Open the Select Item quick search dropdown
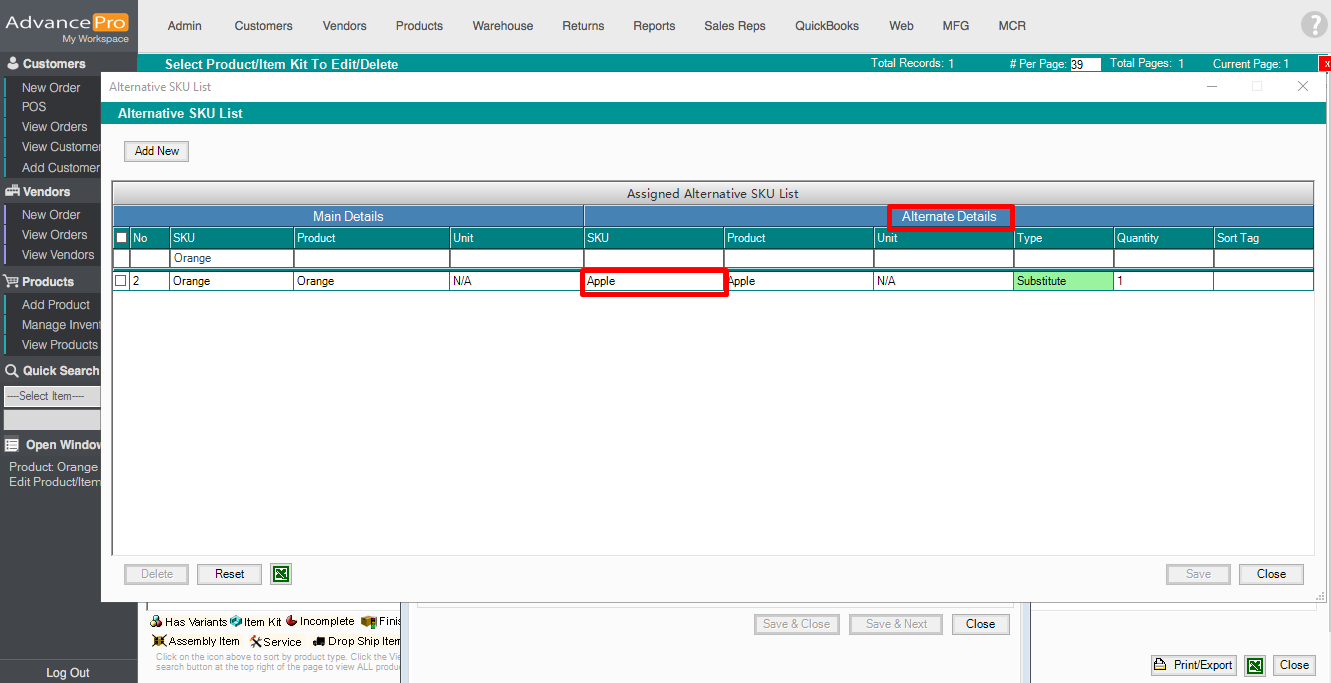This screenshot has height=683, width=1331. click(x=52, y=396)
